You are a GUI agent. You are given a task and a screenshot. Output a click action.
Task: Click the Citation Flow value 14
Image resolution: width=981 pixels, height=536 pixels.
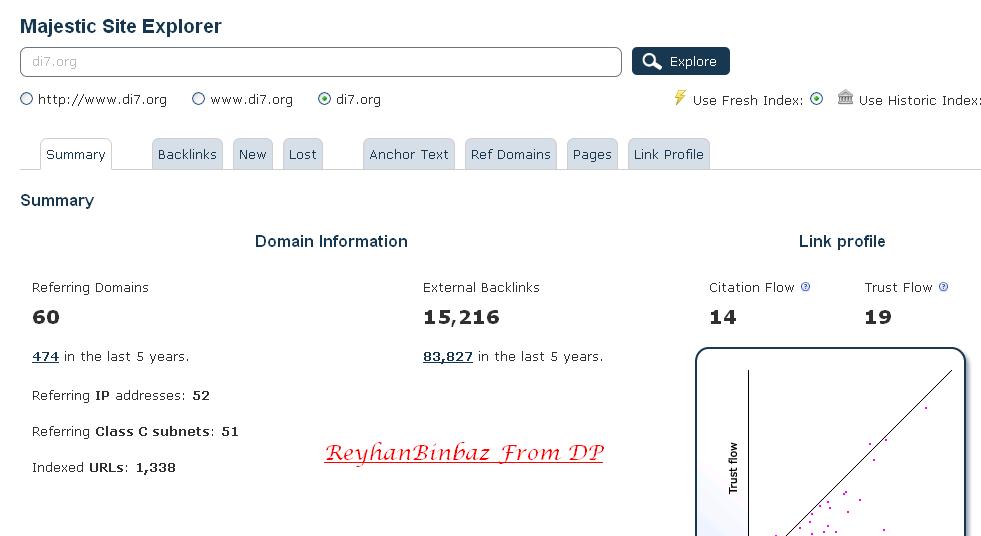[x=723, y=317]
